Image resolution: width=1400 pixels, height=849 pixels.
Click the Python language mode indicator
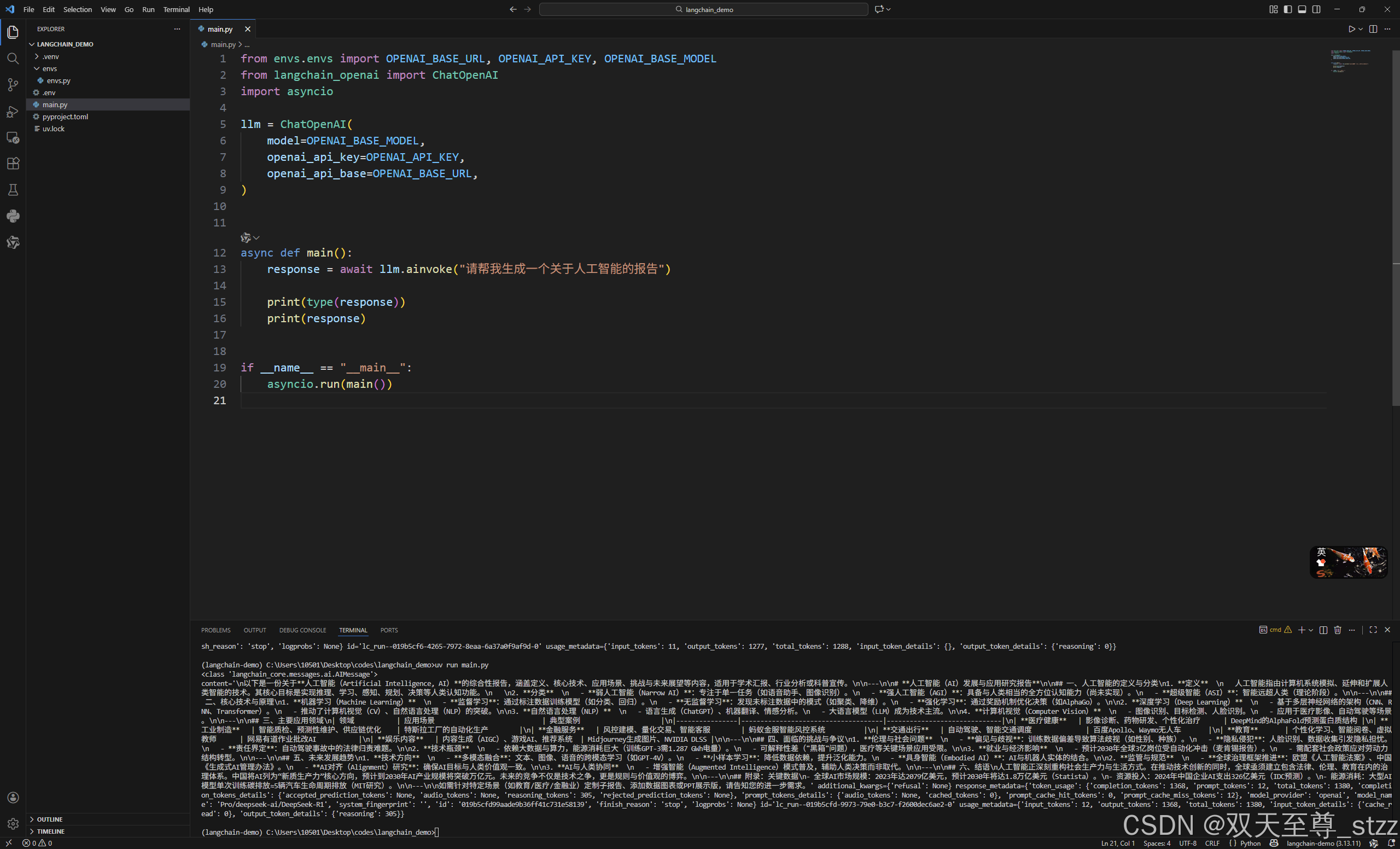pyautogui.click(x=1250, y=844)
